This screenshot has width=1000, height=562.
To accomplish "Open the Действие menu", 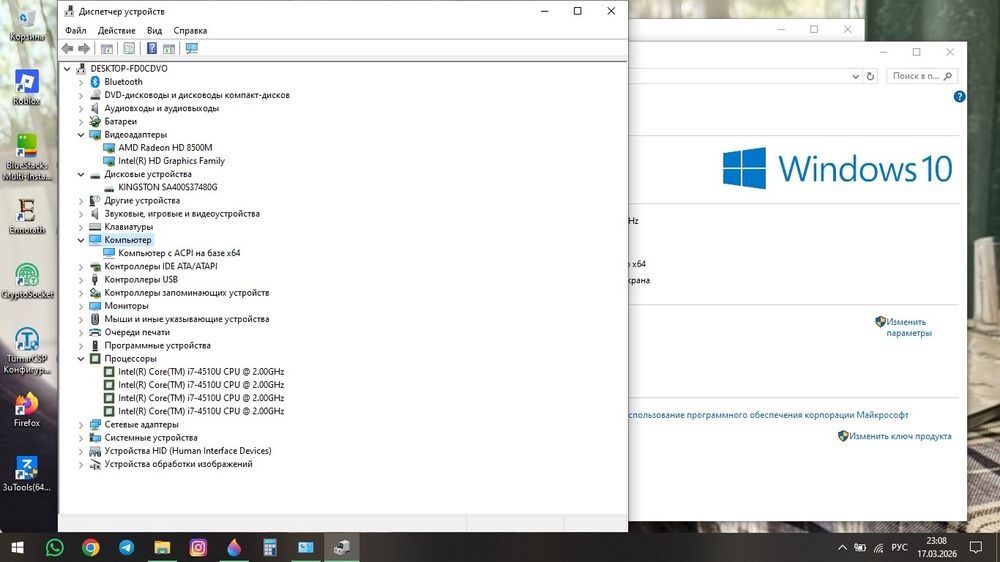I will (x=117, y=31).
